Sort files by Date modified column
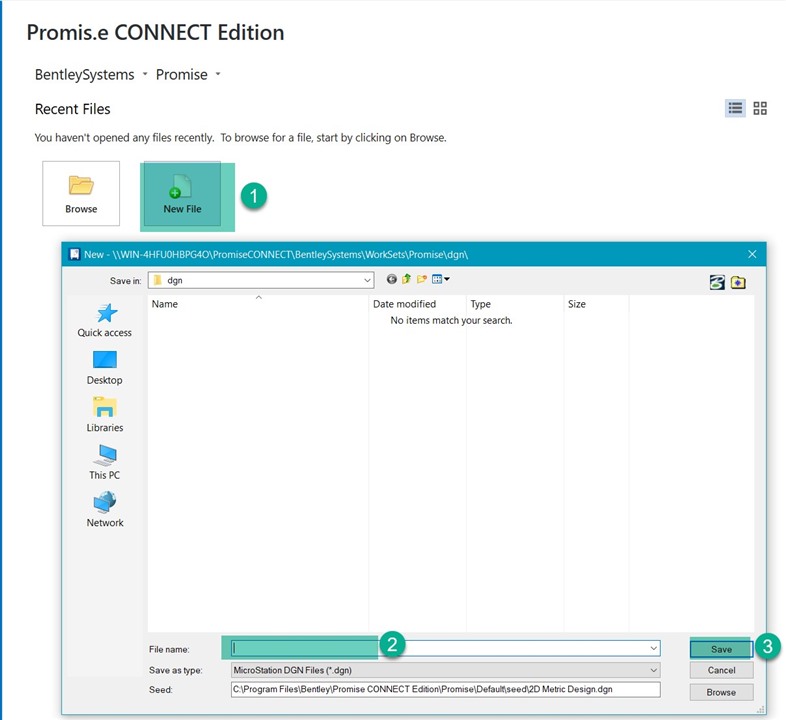786x720 pixels. coord(418,304)
